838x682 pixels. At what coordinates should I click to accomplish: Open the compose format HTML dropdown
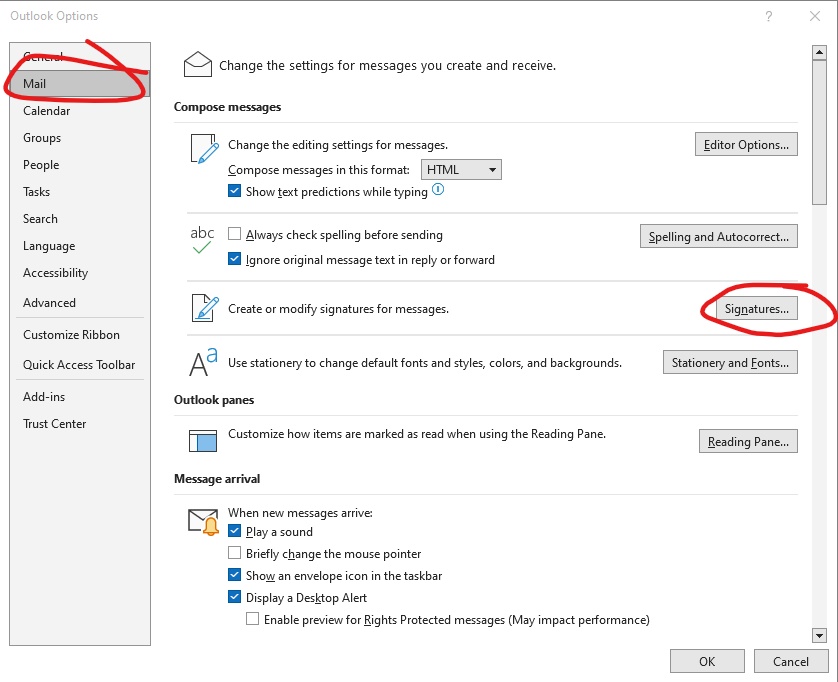pyautogui.click(x=461, y=169)
